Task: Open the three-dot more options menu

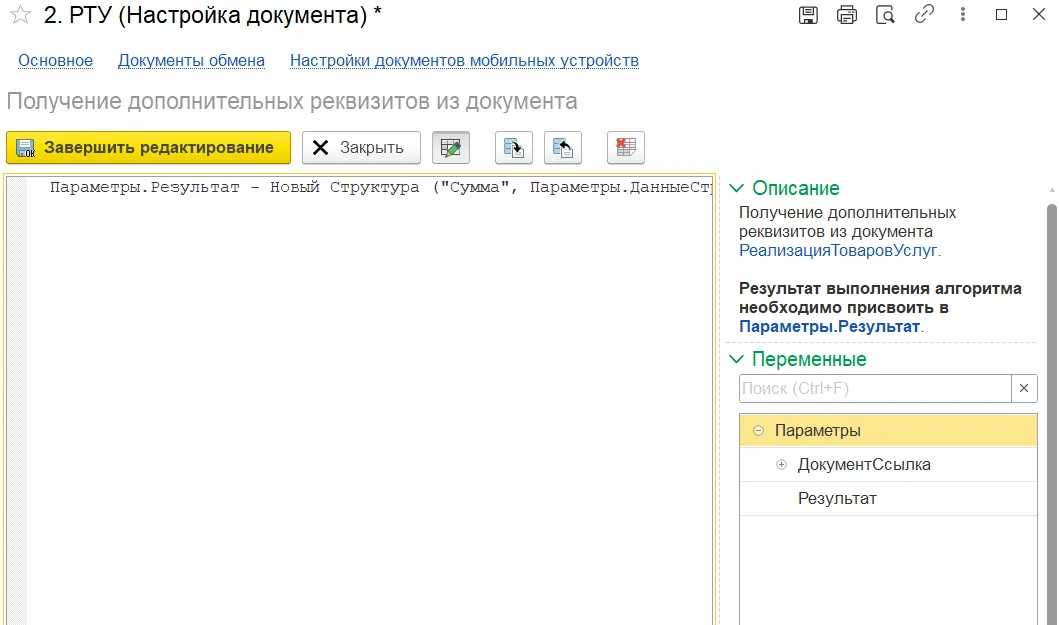Action: click(962, 15)
